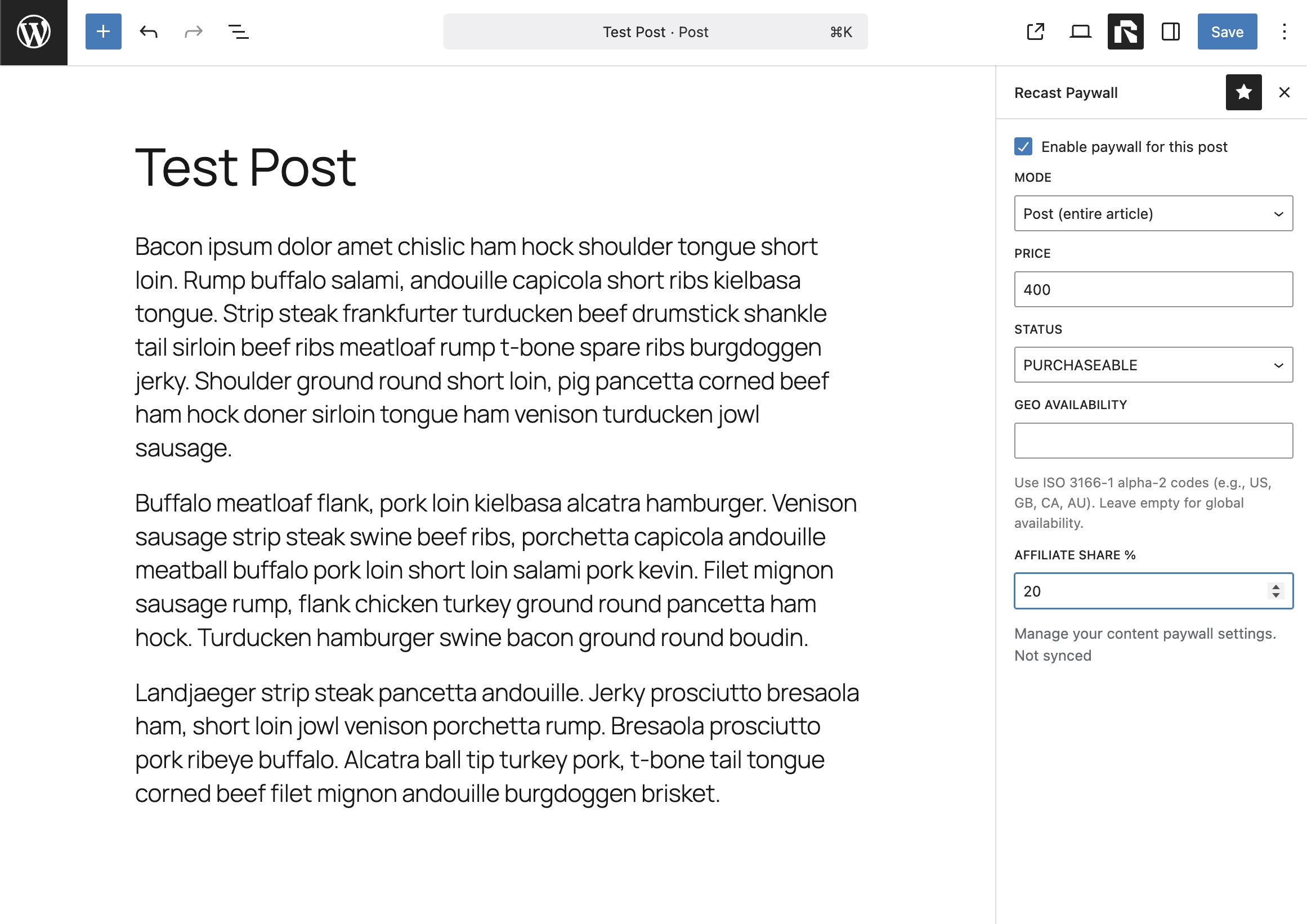Open the Options three-dot menu
This screenshot has height=924, width=1307.
coord(1284,32)
